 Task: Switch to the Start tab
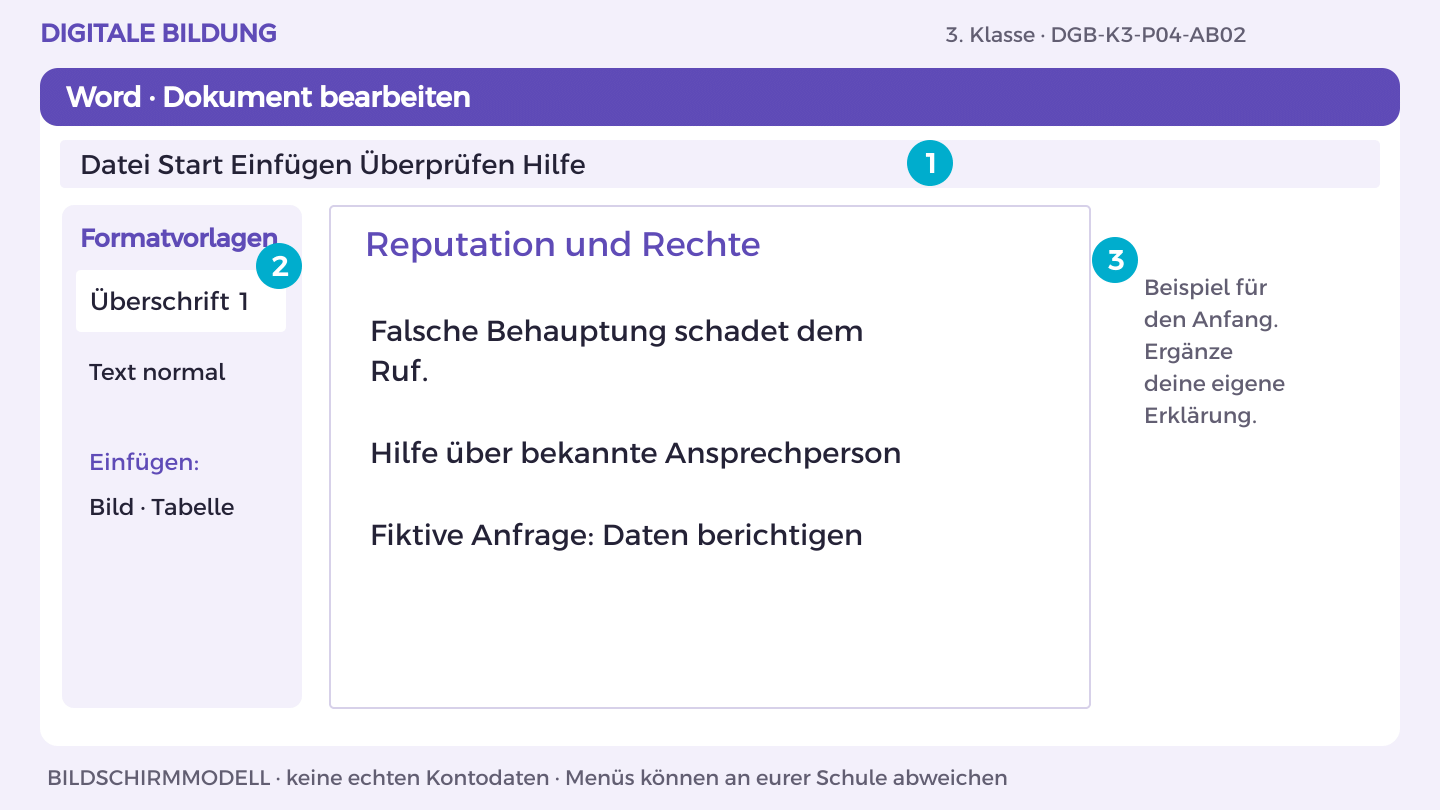coord(191,164)
